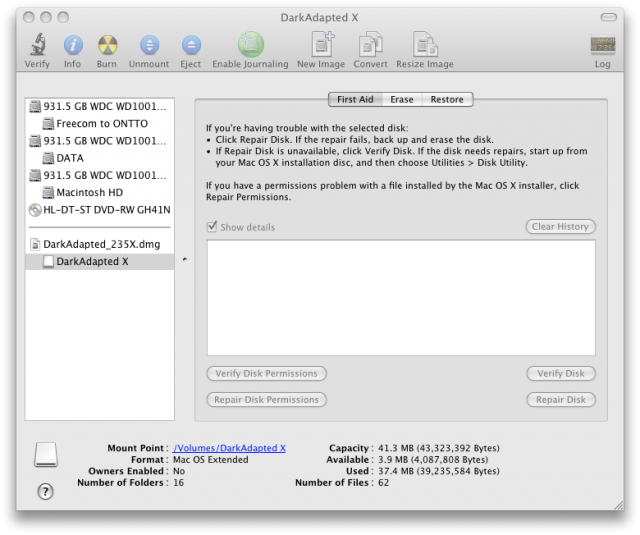Select the Macintosh HD volume
This screenshot has width=640, height=535.
point(99,192)
